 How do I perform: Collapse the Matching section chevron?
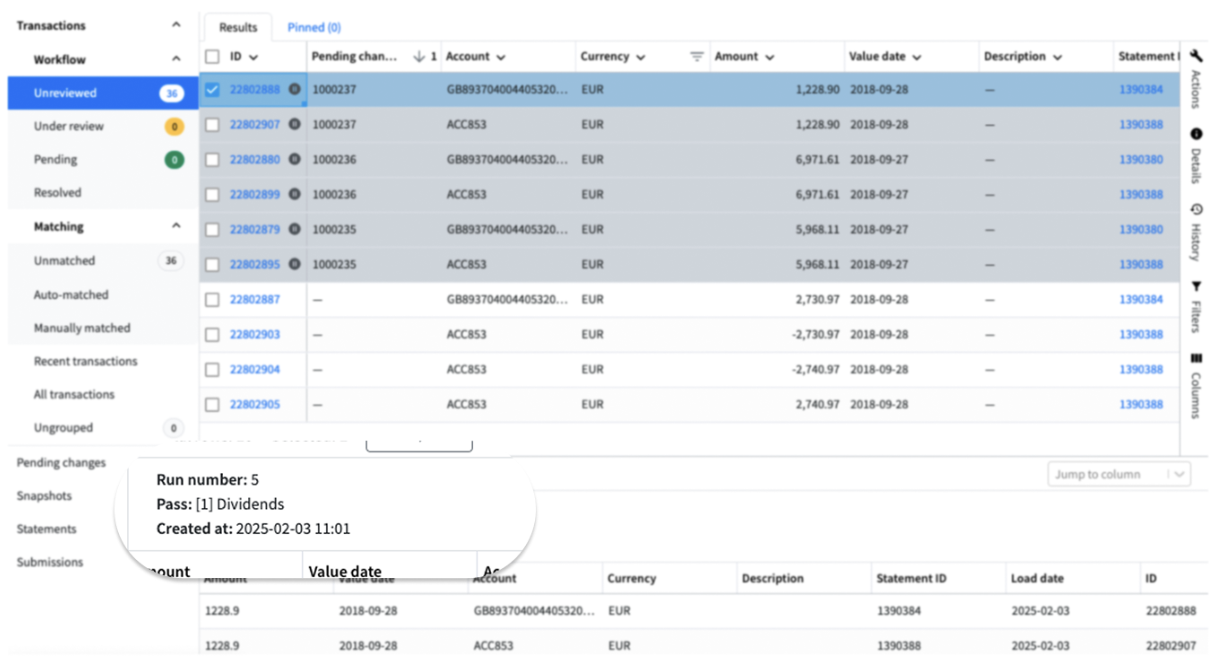coord(177,226)
